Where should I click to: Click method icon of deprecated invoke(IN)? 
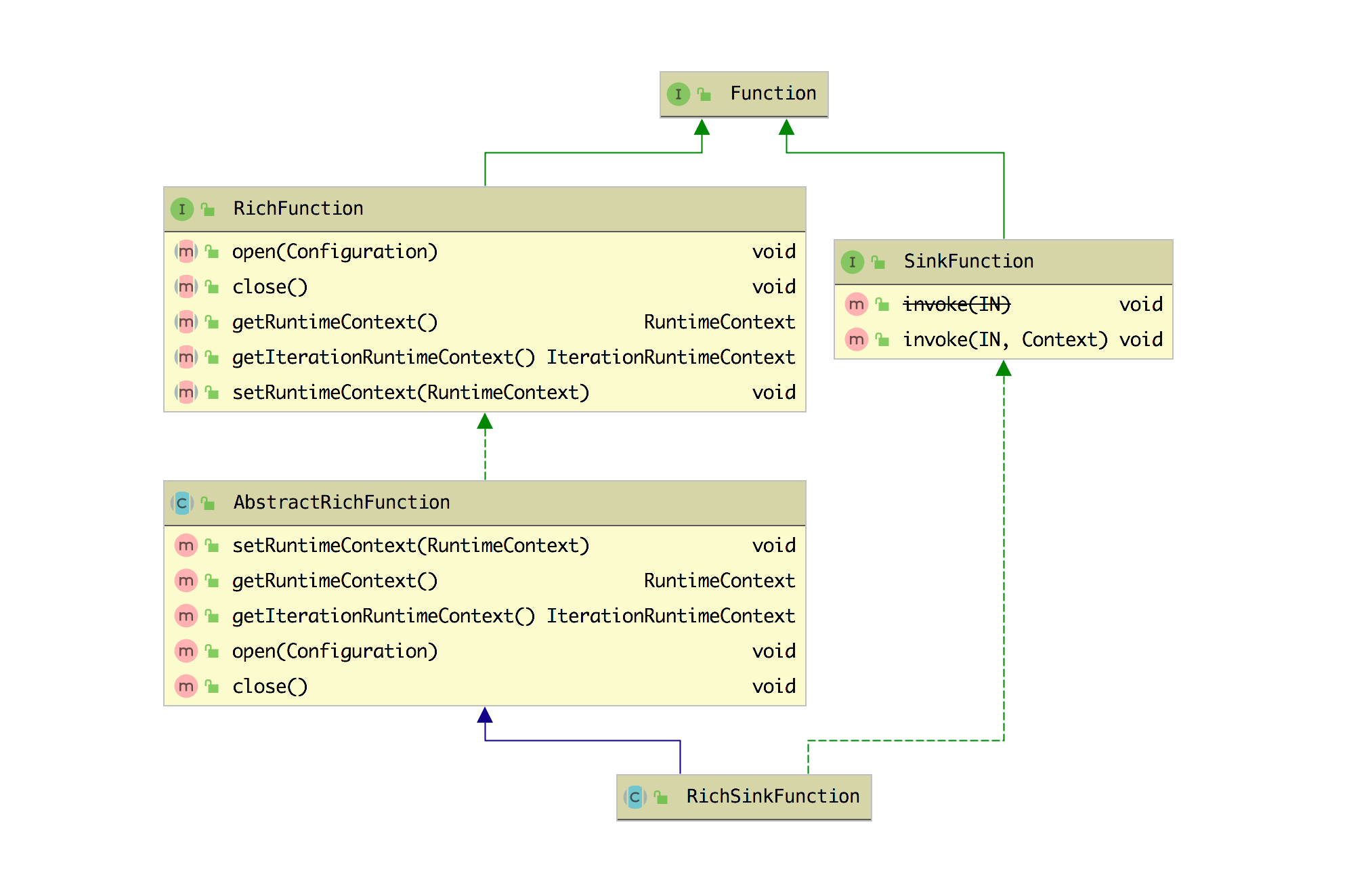[856, 305]
